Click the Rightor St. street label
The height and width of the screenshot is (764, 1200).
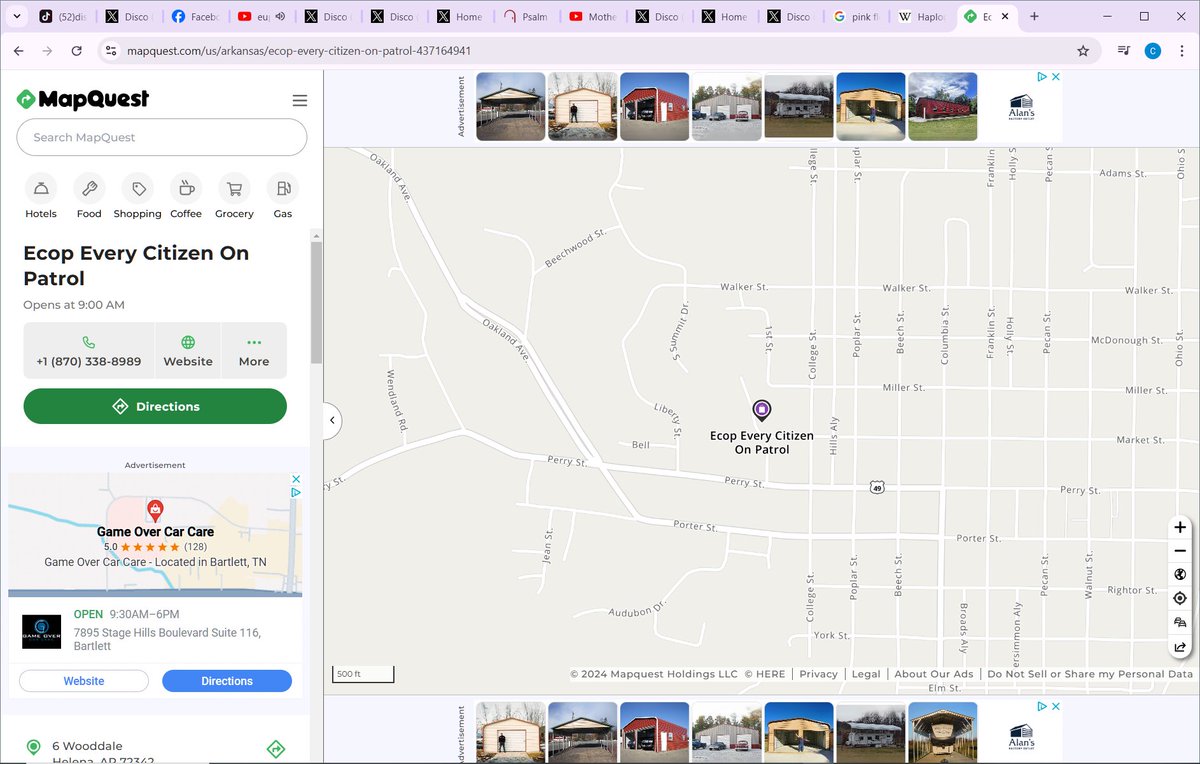tap(1132, 590)
